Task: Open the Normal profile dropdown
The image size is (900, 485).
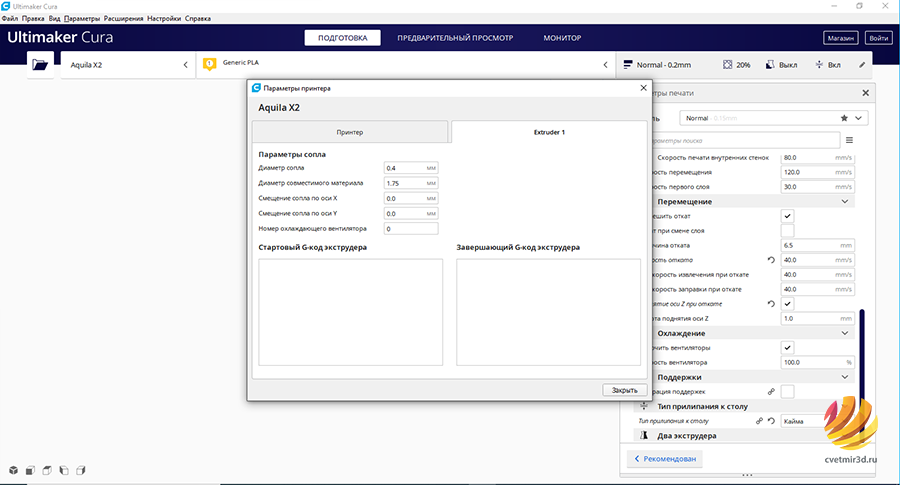Action: point(774,118)
